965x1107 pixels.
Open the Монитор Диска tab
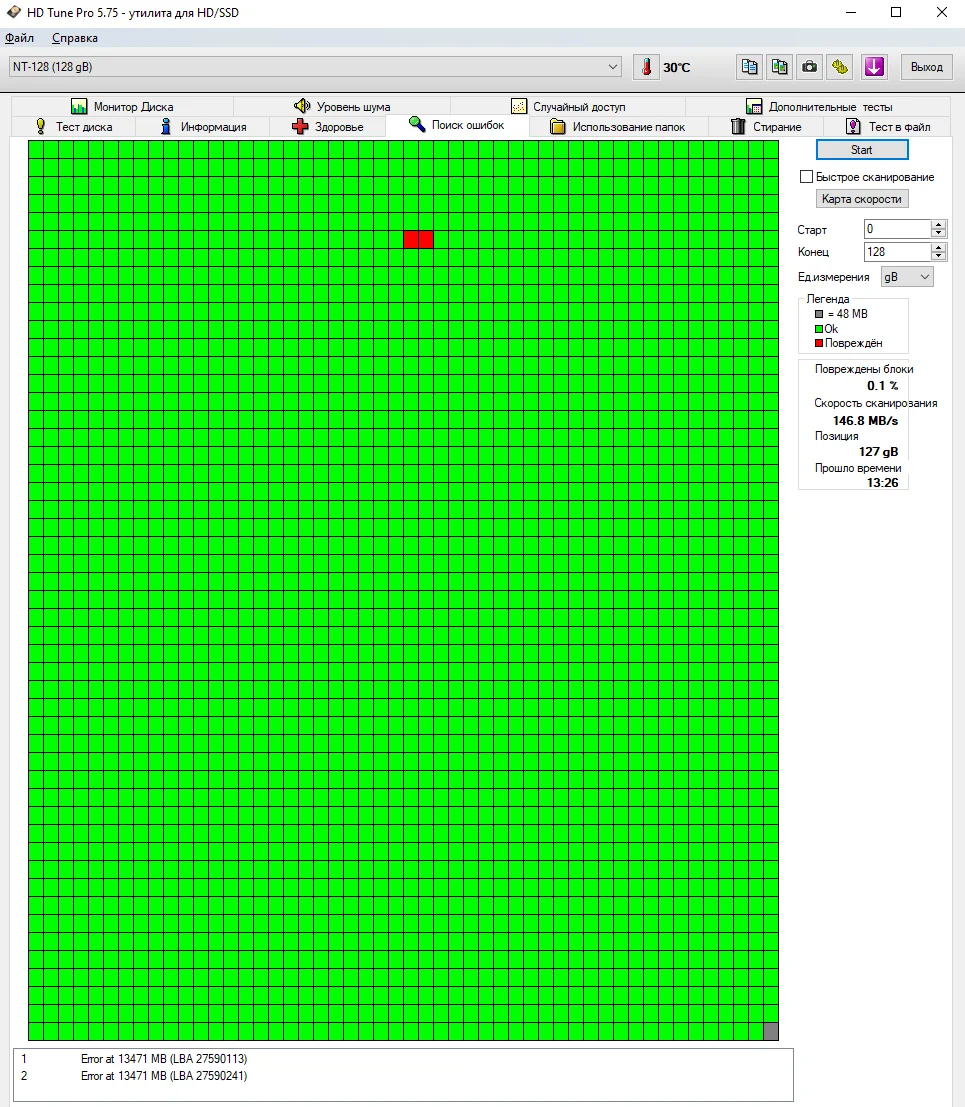(x=122, y=107)
